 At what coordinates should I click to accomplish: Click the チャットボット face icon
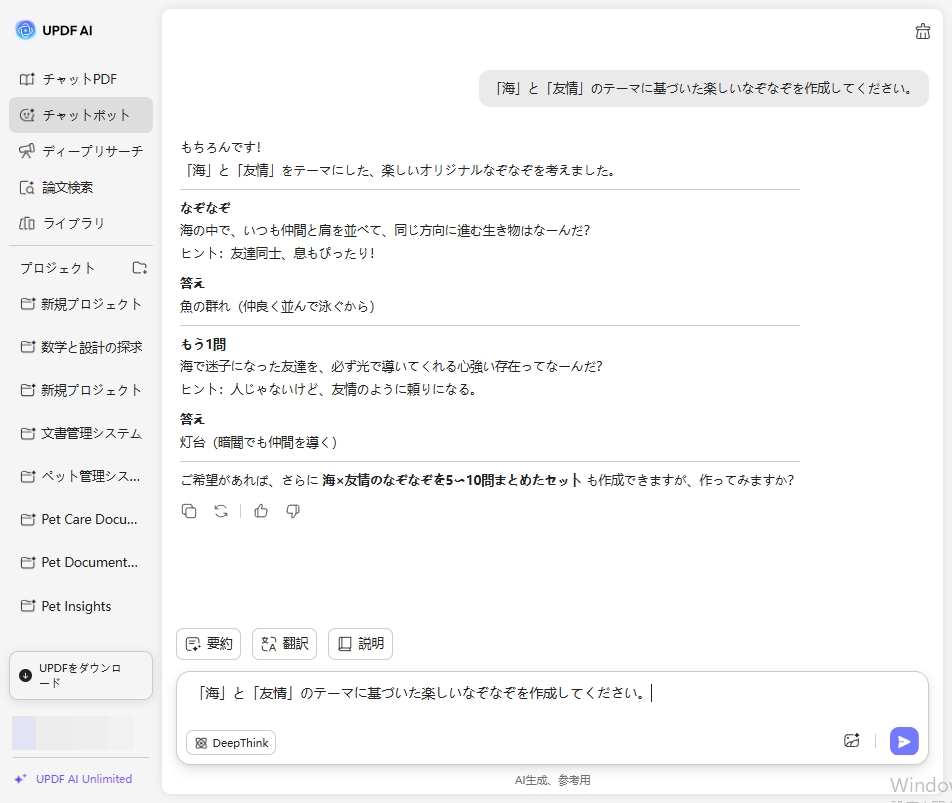pyautogui.click(x=27, y=115)
